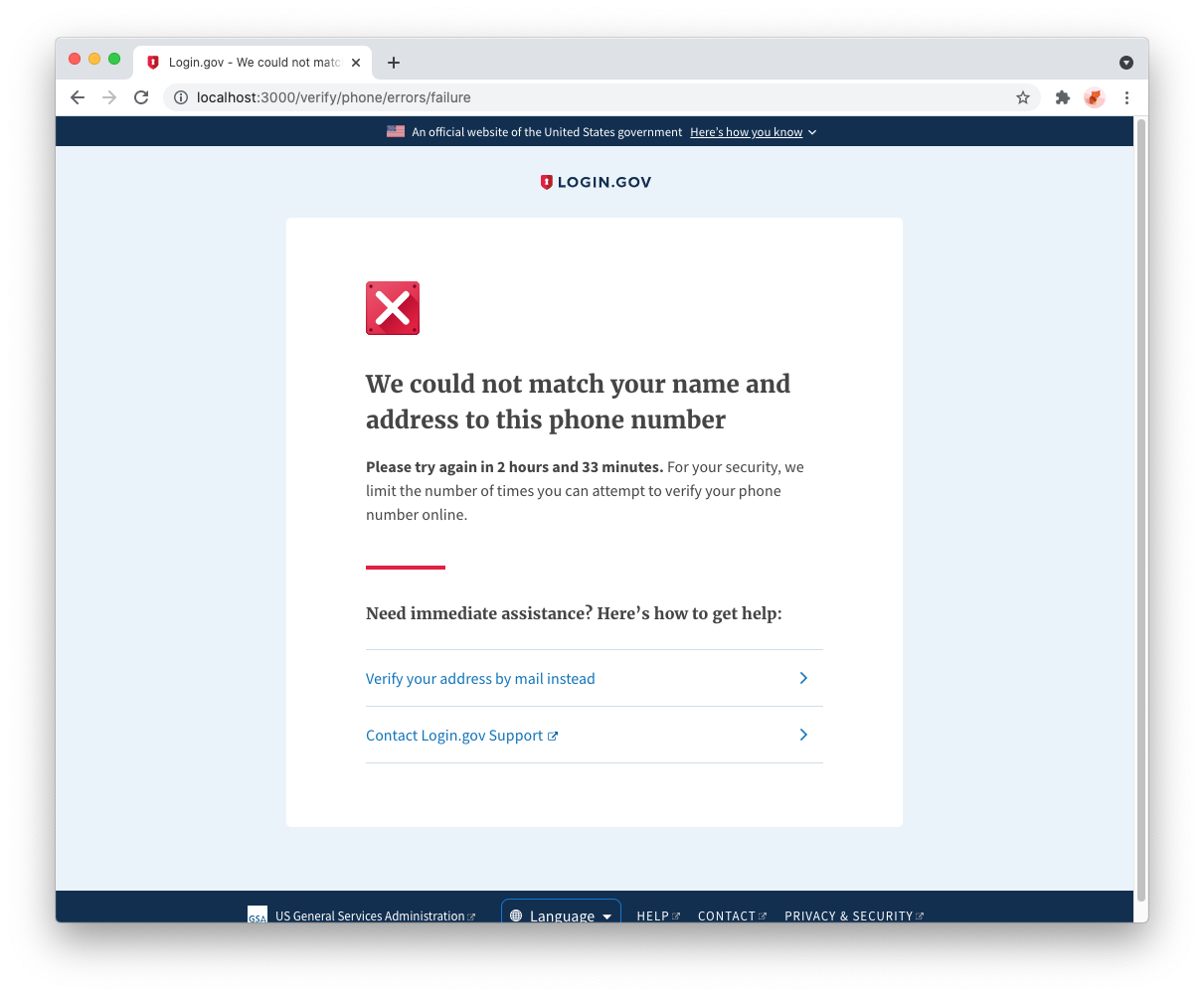Open the CONTACT footer link

(732, 915)
